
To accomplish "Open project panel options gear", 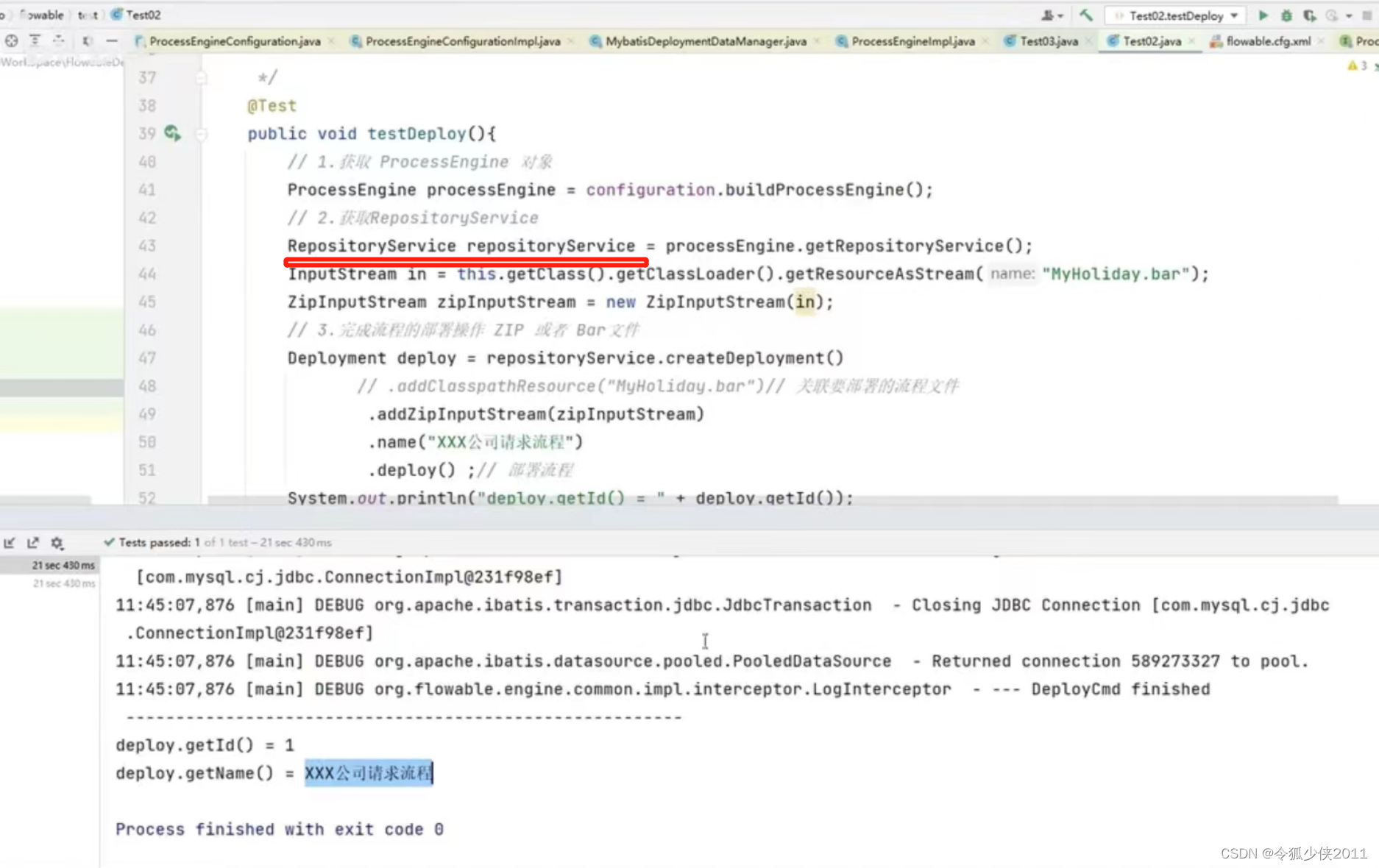I will (87, 41).
